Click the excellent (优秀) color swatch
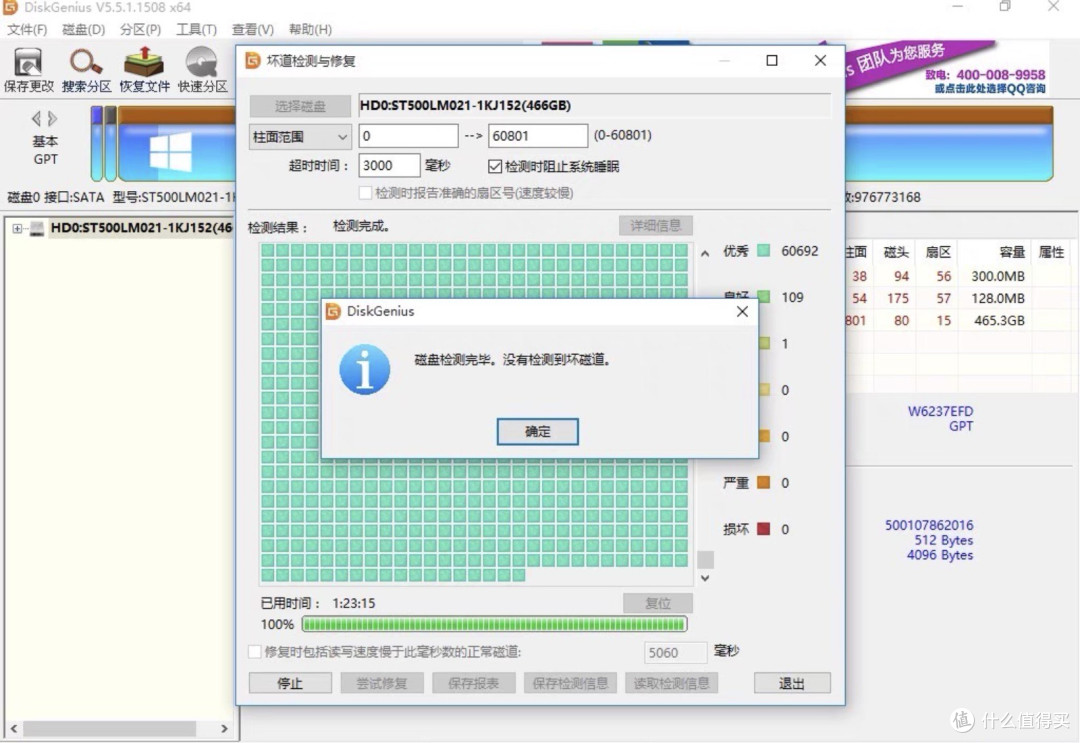This screenshot has width=1080, height=743. [764, 251]
